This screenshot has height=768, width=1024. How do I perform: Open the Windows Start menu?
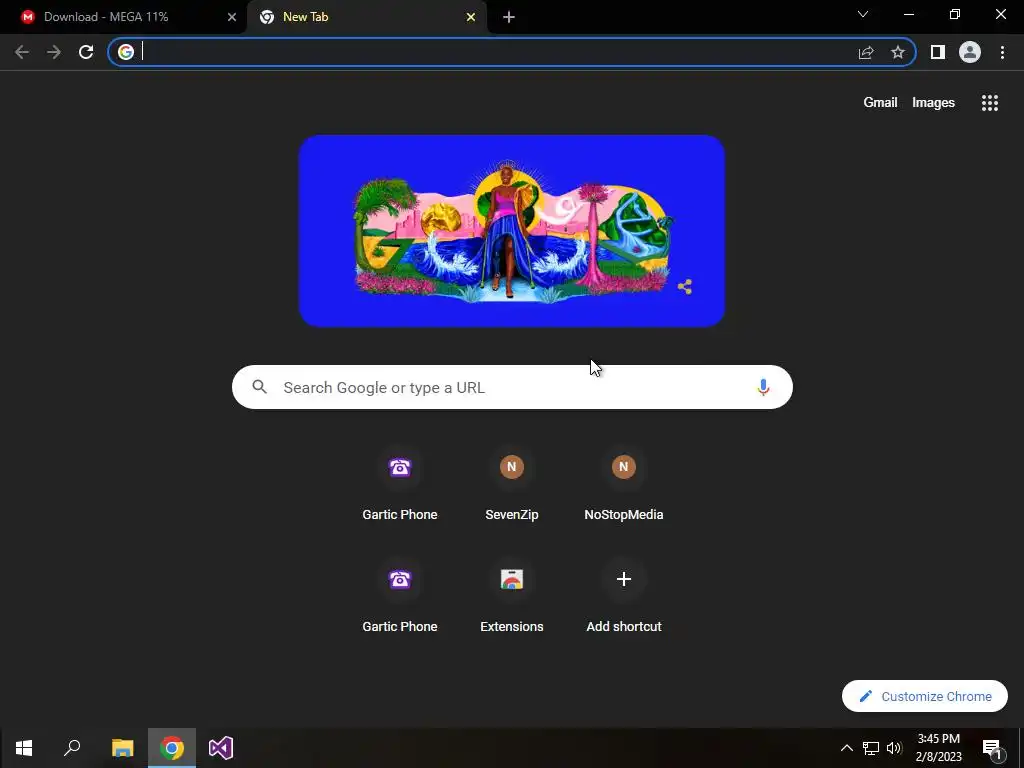tap(24, 748)
